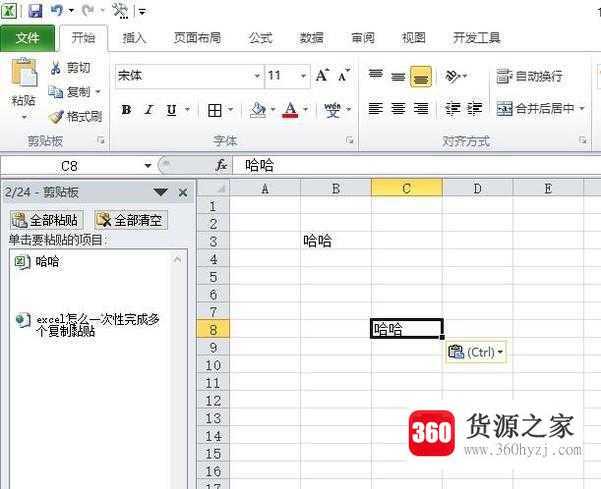Image resolution: width=601 pixels, height=489 pixels.
Task: Expand the 粘贴 options arrow below paste
Action: 24,117
